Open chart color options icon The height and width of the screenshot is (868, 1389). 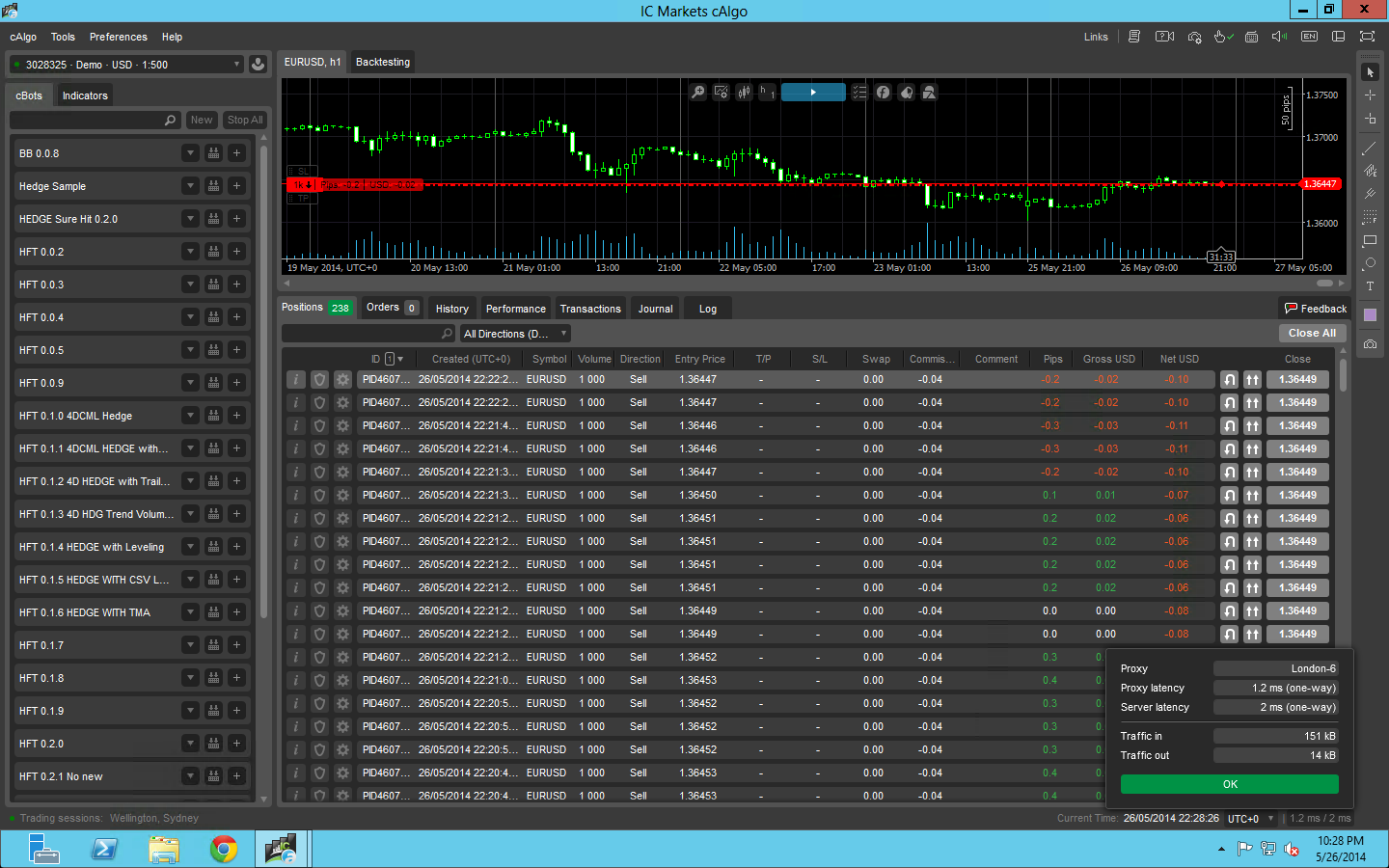pyautogui.click(x=907, y=93)
